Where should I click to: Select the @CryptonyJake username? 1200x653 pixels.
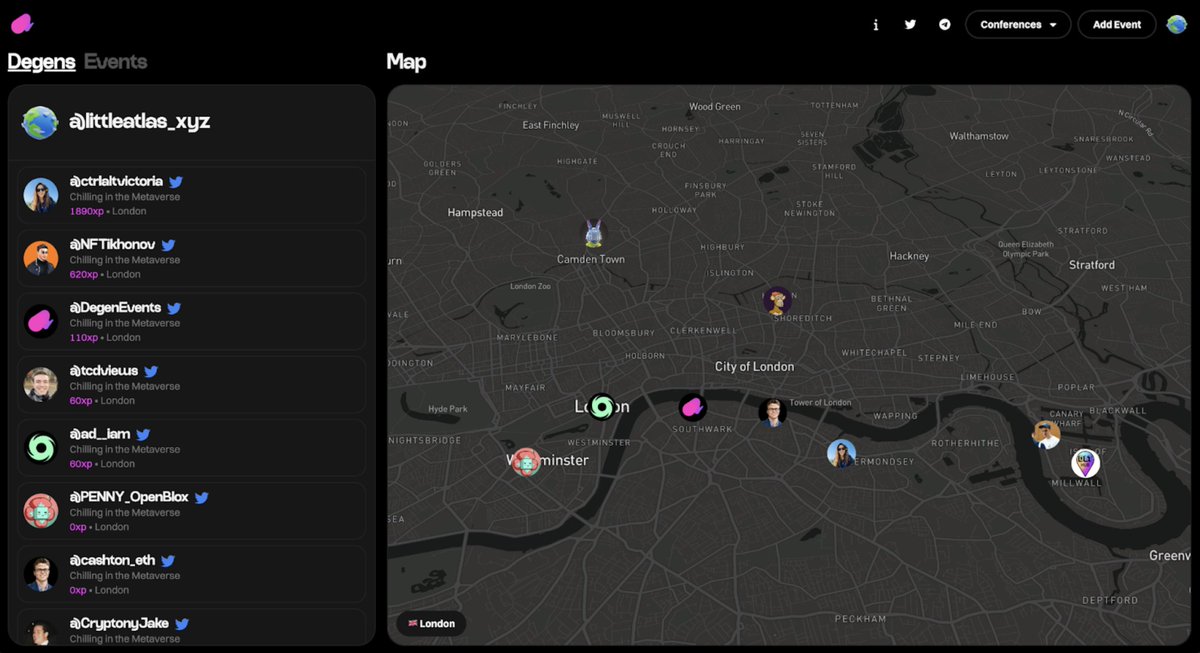tap(119, 624)
